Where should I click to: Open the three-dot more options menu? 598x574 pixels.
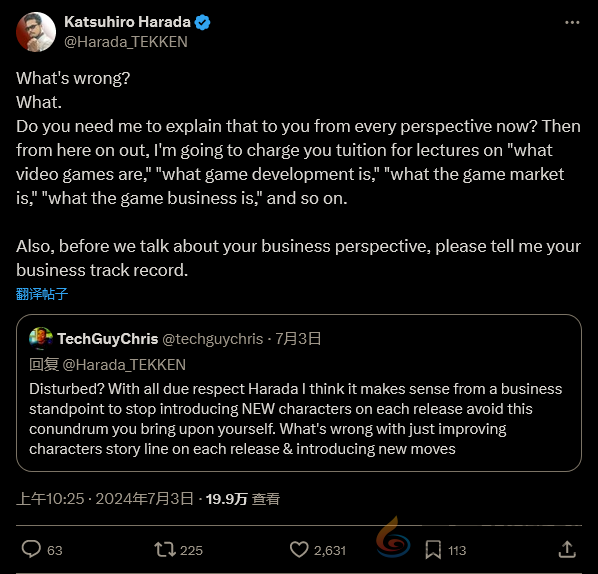572,23
